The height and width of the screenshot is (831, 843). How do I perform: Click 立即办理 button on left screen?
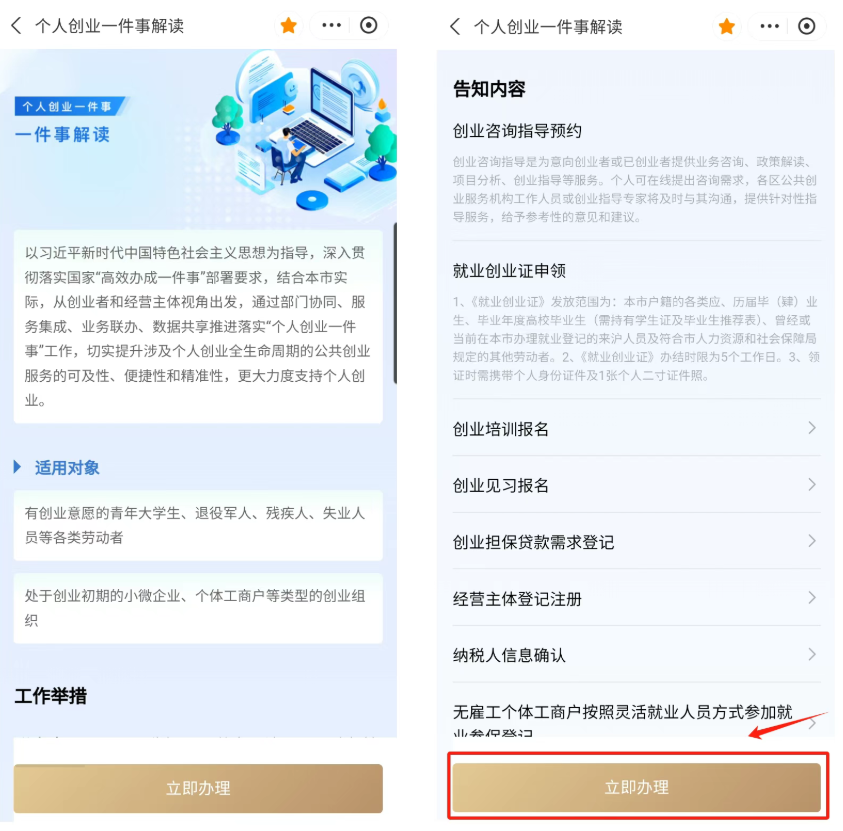pyautogui.click(x=198, y=788)
